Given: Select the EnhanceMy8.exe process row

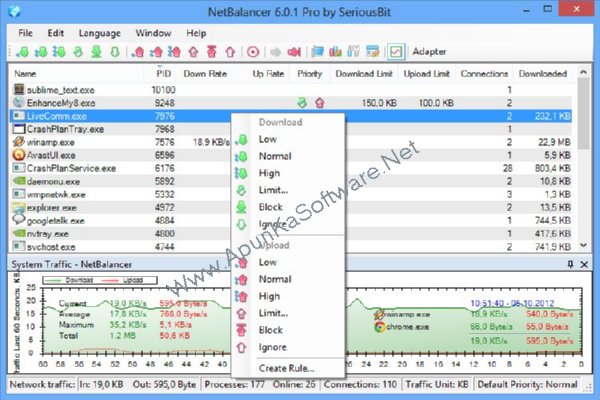Looking at the screenshot, I should (291, 103).
